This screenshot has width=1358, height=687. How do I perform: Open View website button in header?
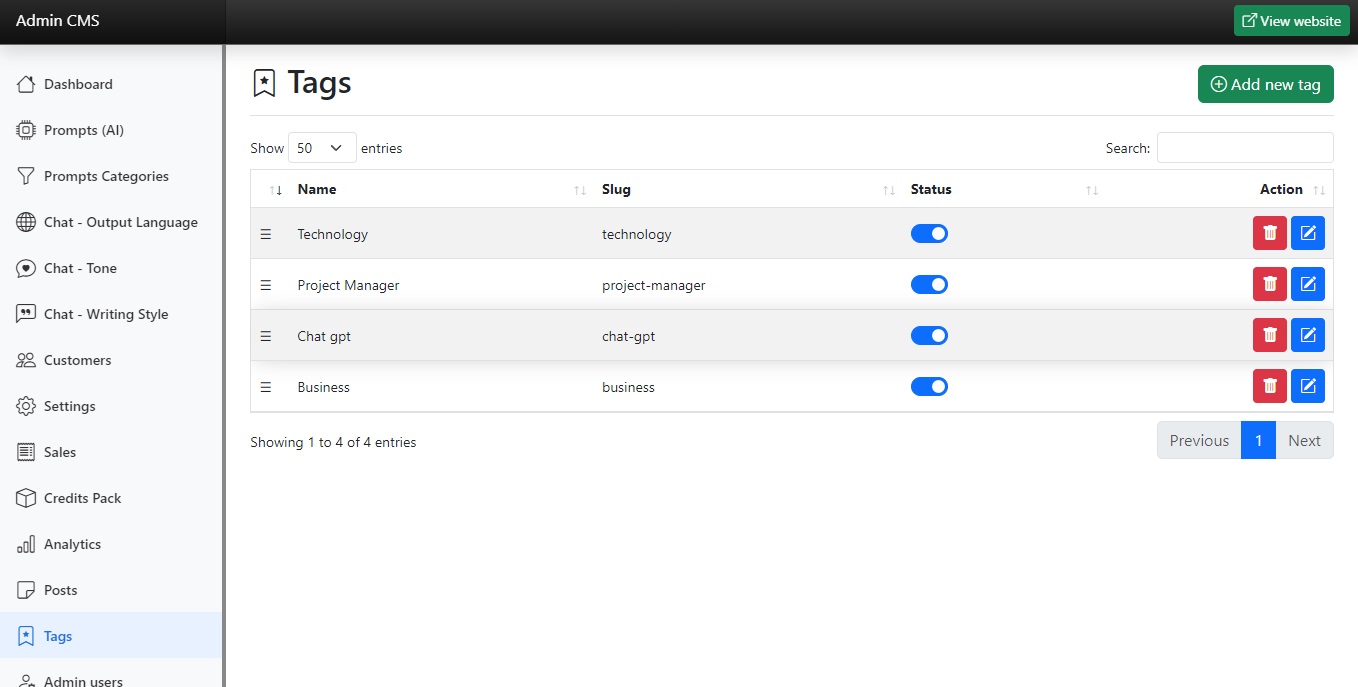[x=1291, y=21]
